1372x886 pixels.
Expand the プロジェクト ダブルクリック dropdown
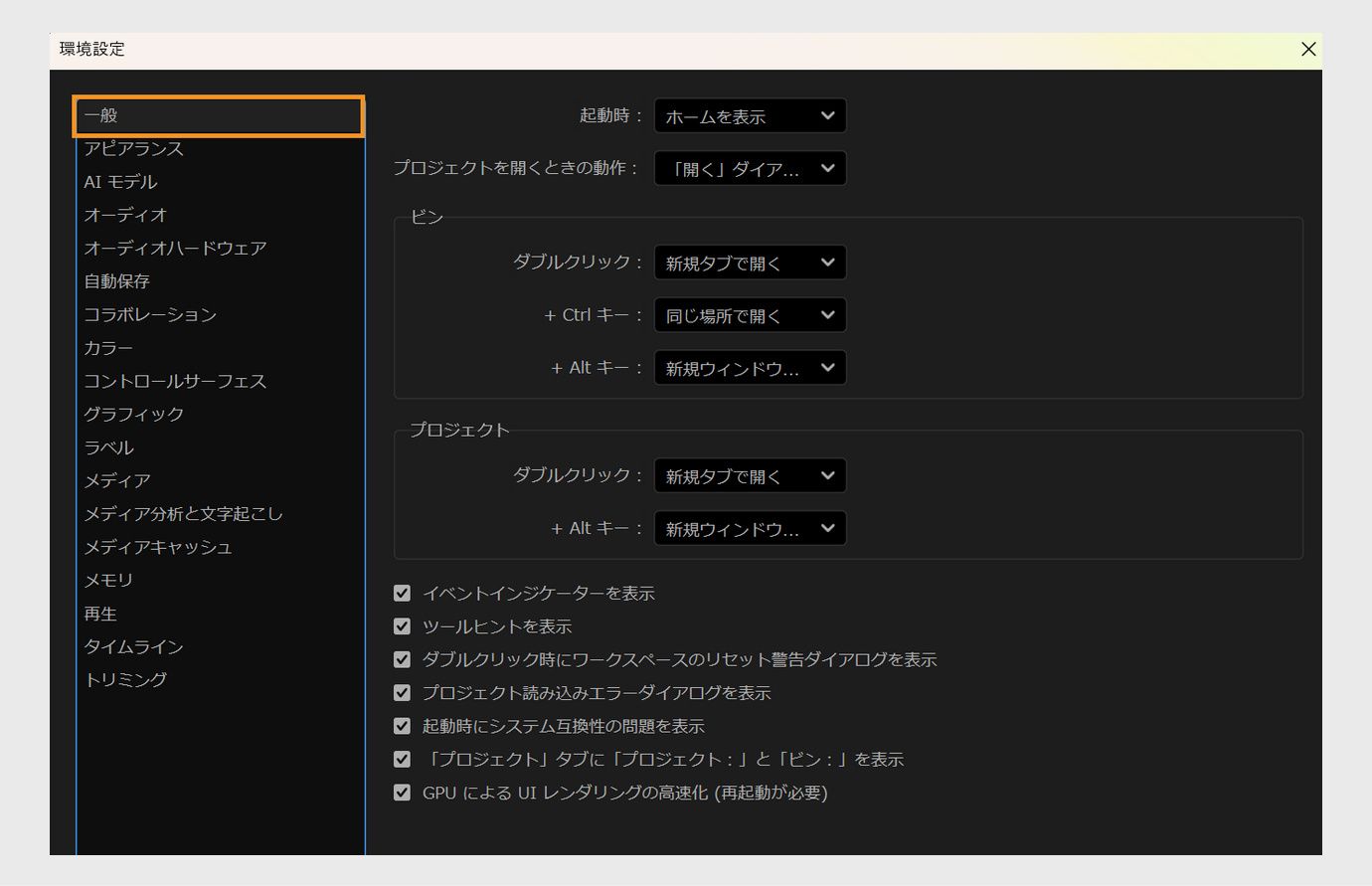(x=750, y=475)
